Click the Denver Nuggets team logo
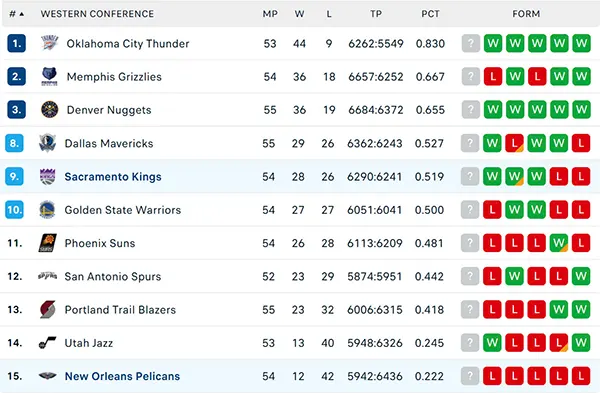The height and width of the screenshot is (393, 600). tap(49, 110)
